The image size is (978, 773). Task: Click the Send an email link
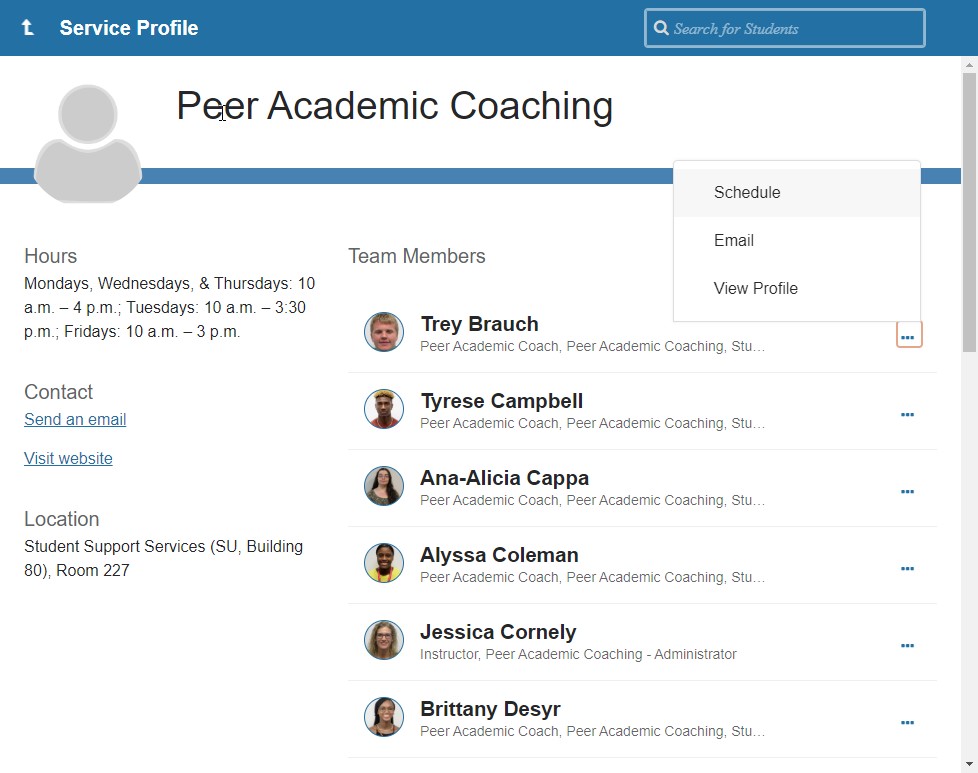tap(75, 420)
